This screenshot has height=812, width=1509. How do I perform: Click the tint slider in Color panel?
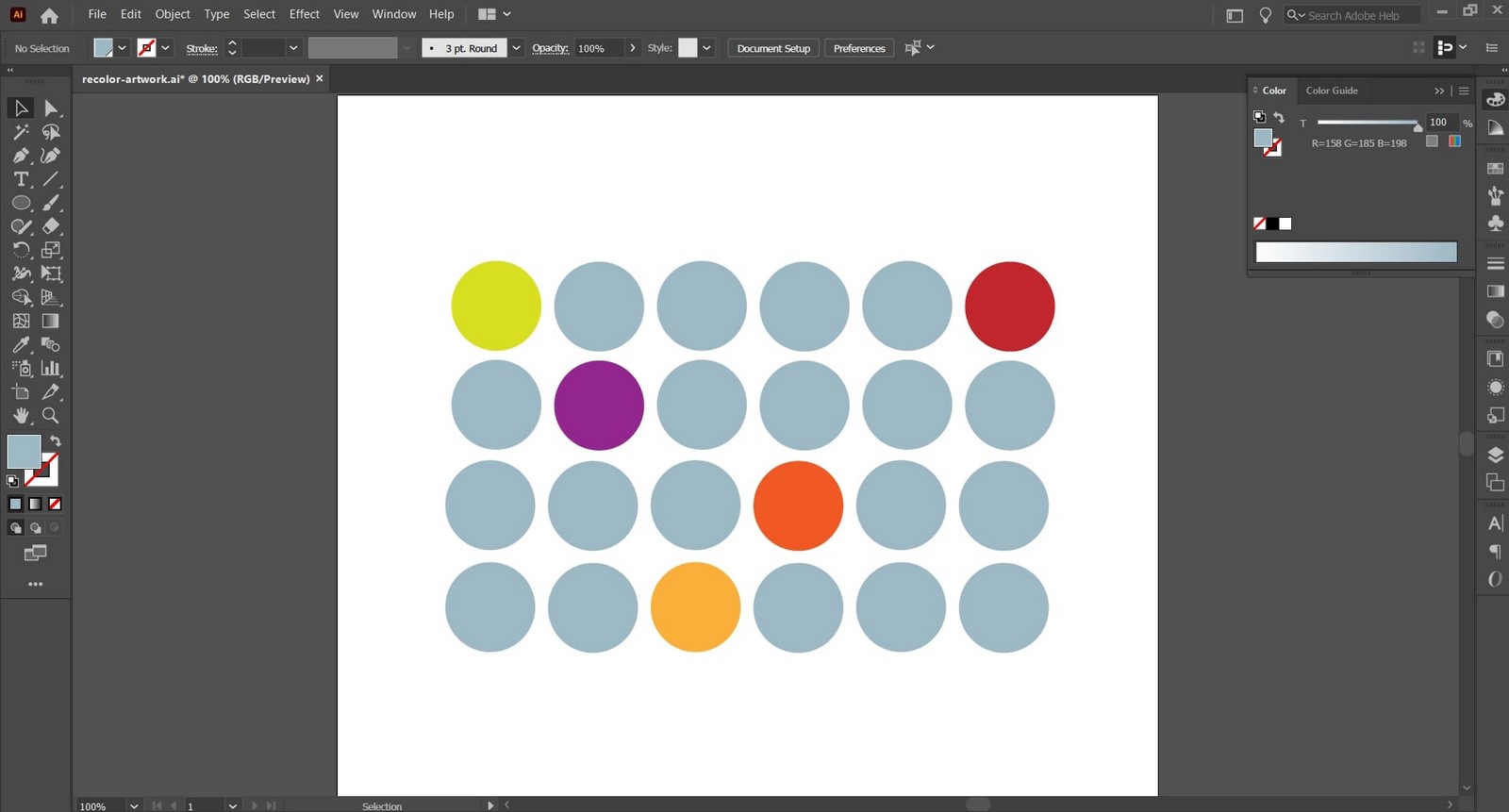tap(1368, 123)
